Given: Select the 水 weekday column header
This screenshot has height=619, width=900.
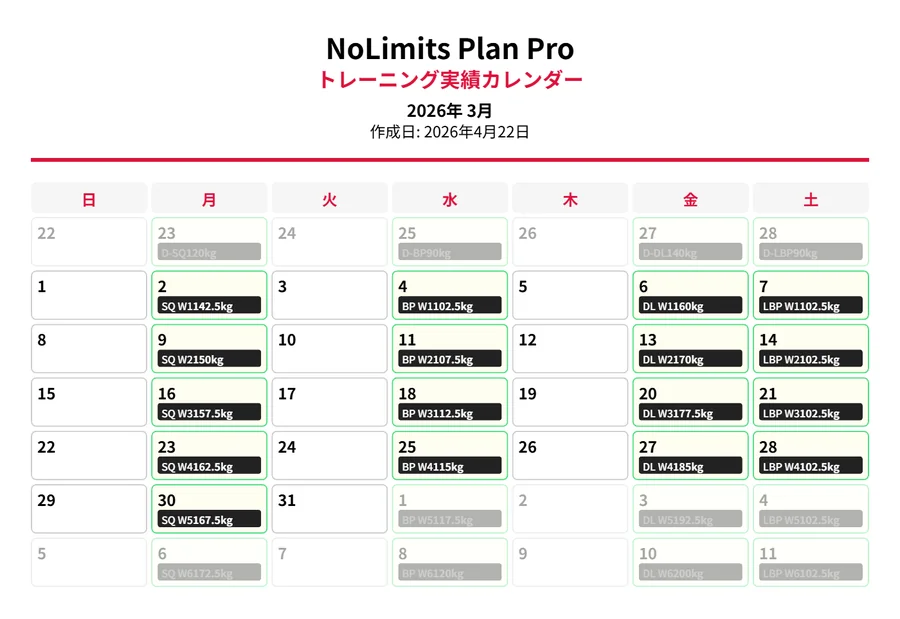Looking at the screenshot, I should click(449, 199).
